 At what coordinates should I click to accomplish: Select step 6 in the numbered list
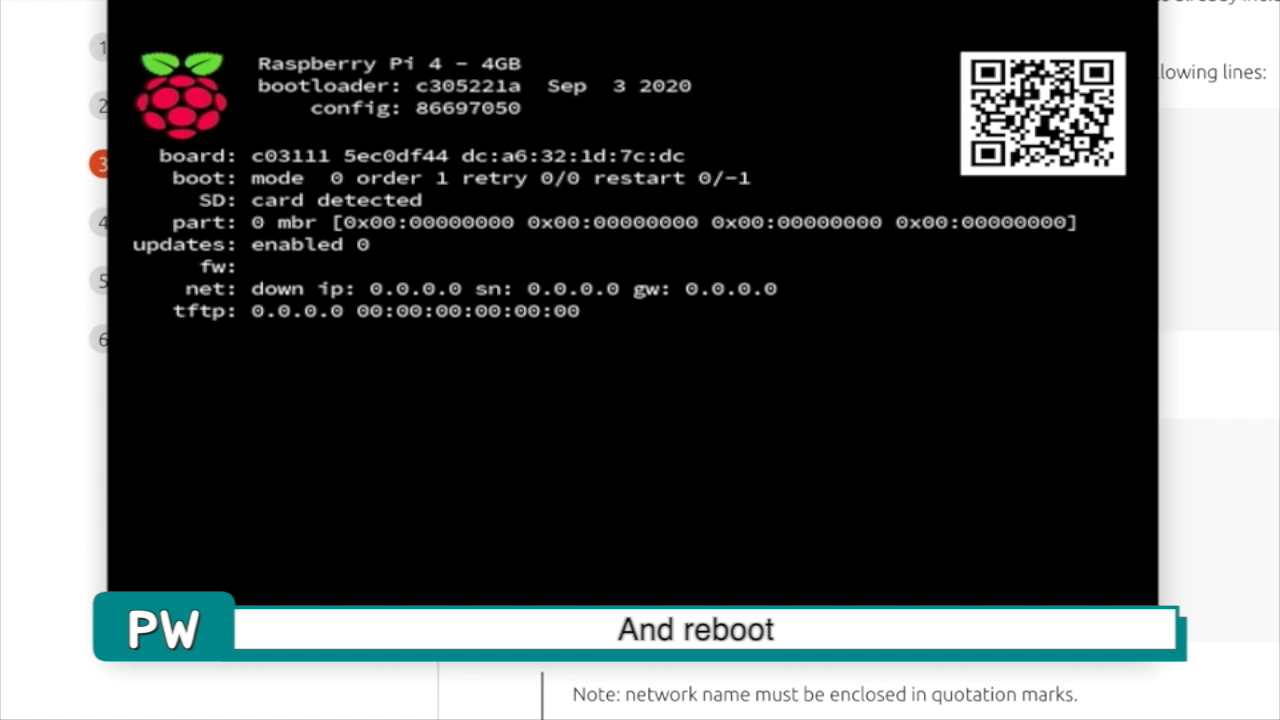[x=101, y=340]
